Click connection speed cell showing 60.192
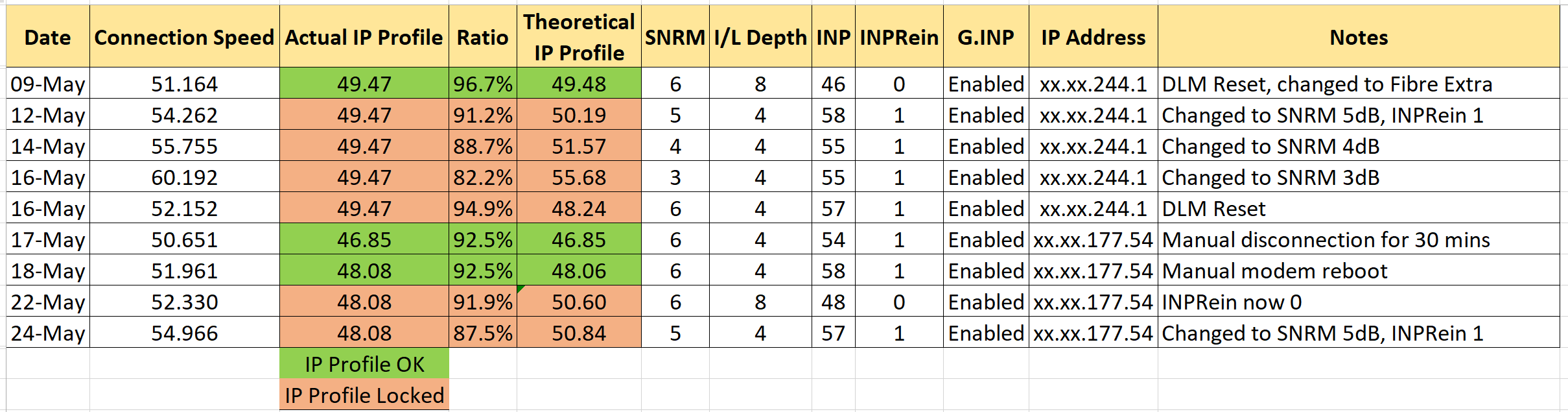Image resolution: width=1568 pixels, height=412 pixels. (184, 177)
